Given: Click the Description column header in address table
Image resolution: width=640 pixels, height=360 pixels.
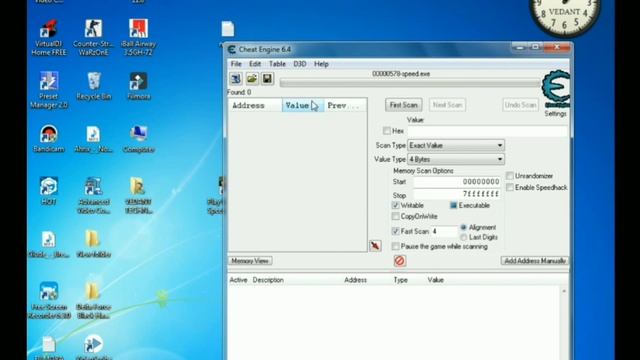Looking at the screenshot, I should 268,280.
